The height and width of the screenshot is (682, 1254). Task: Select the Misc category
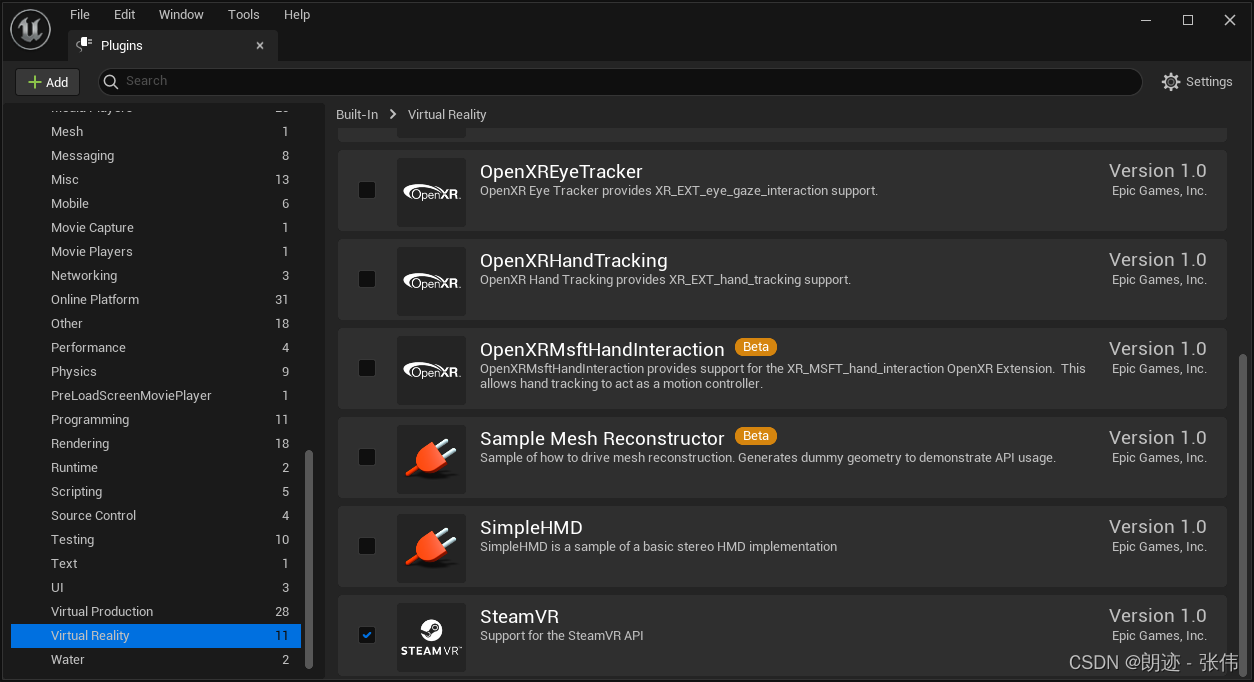point(156,180)
